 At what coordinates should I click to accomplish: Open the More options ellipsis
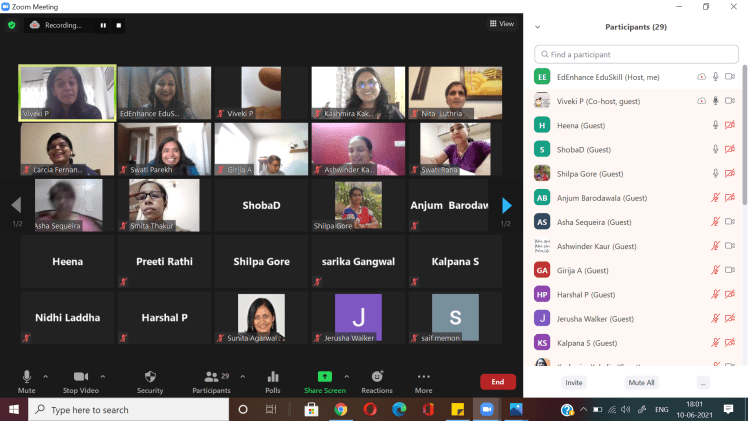point(423,379)
